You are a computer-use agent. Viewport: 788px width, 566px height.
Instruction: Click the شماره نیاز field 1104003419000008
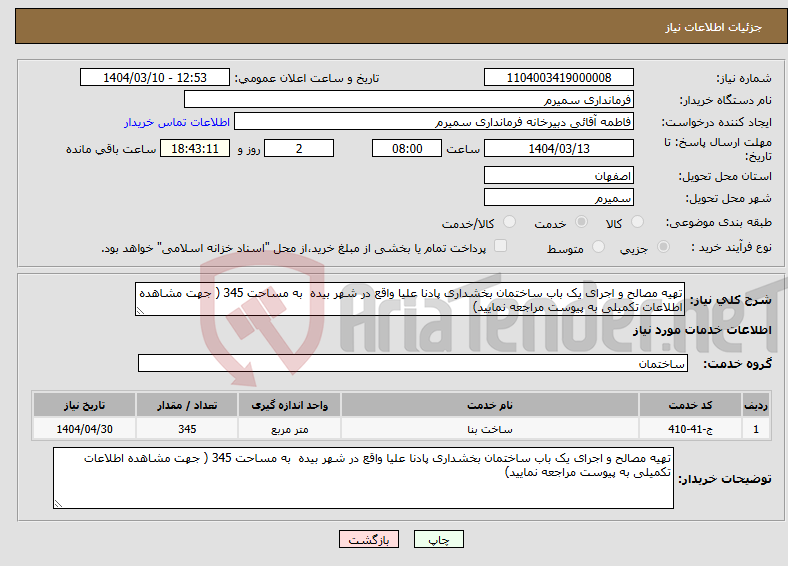coord(558,77)
